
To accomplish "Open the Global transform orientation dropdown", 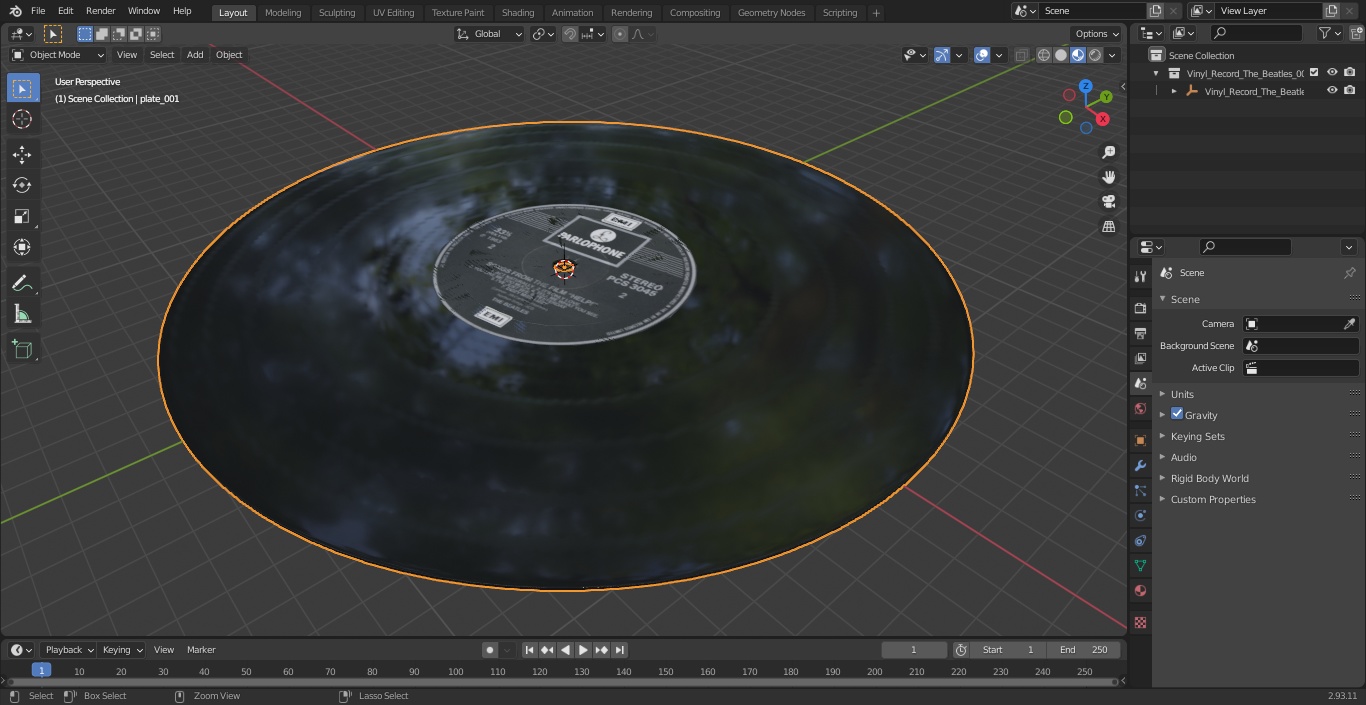I will 490,34.
